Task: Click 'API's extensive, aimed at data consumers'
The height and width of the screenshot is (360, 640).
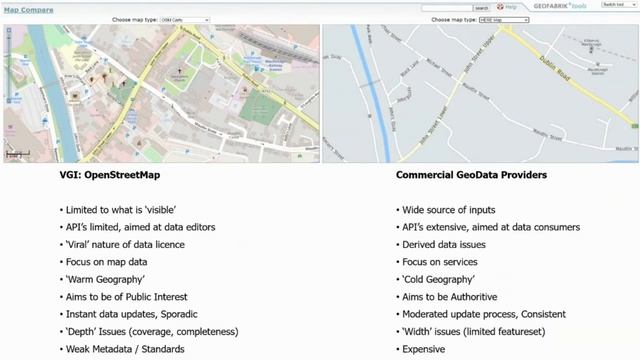Action: 488,227
